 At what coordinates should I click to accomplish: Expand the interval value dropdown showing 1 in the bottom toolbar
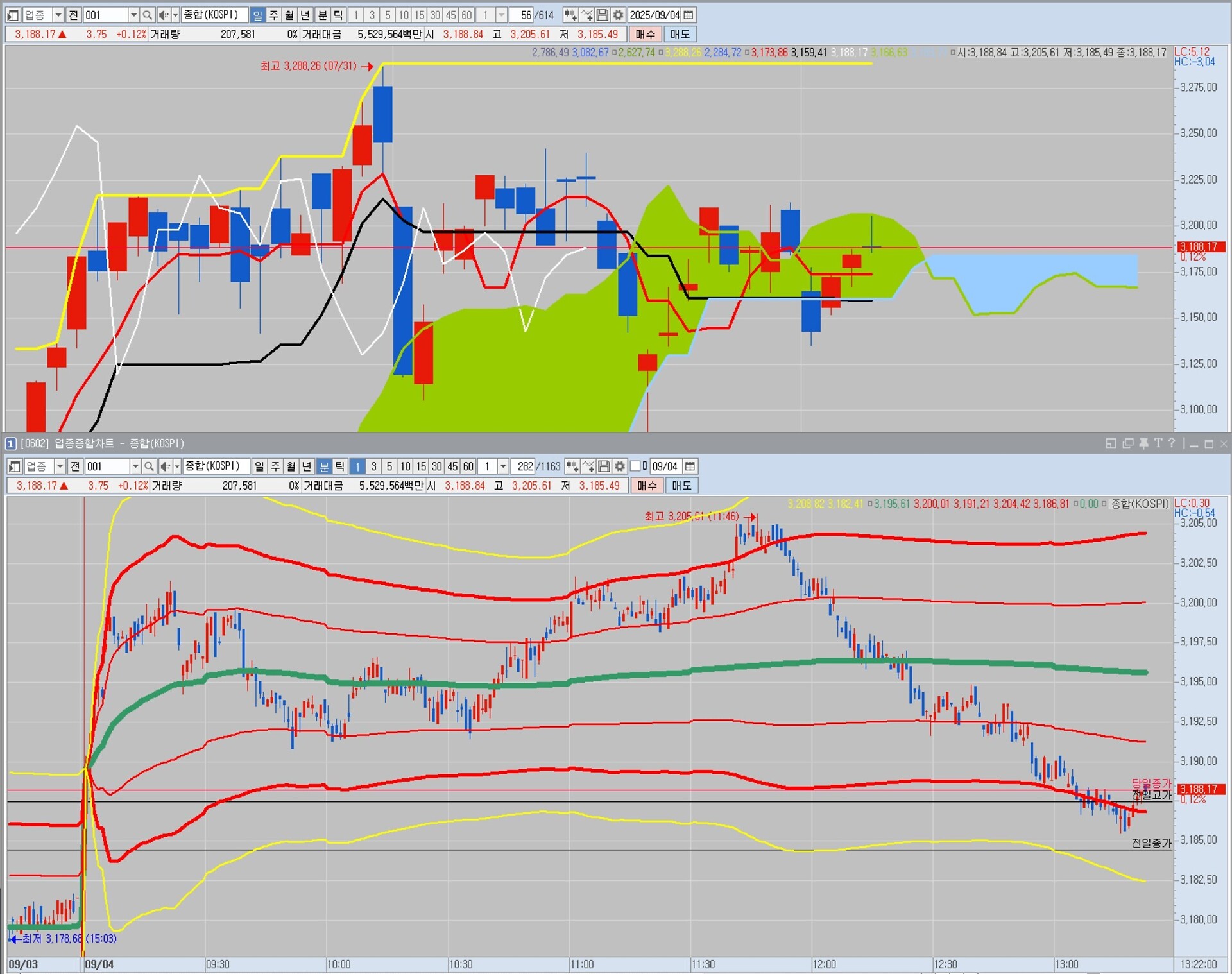click(x=504, y=466)
